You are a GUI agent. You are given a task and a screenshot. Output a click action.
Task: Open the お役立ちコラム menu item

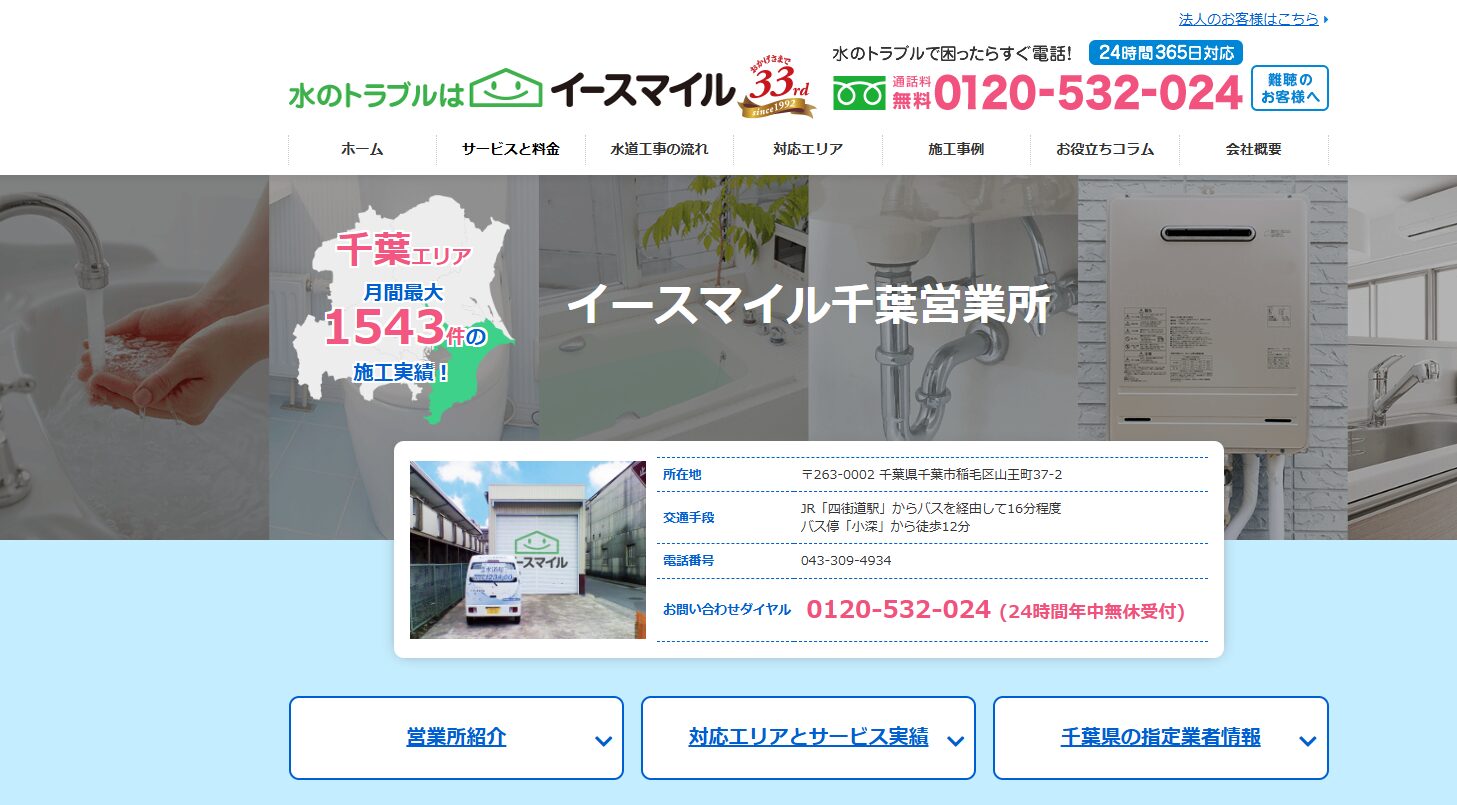[1104, 149]
